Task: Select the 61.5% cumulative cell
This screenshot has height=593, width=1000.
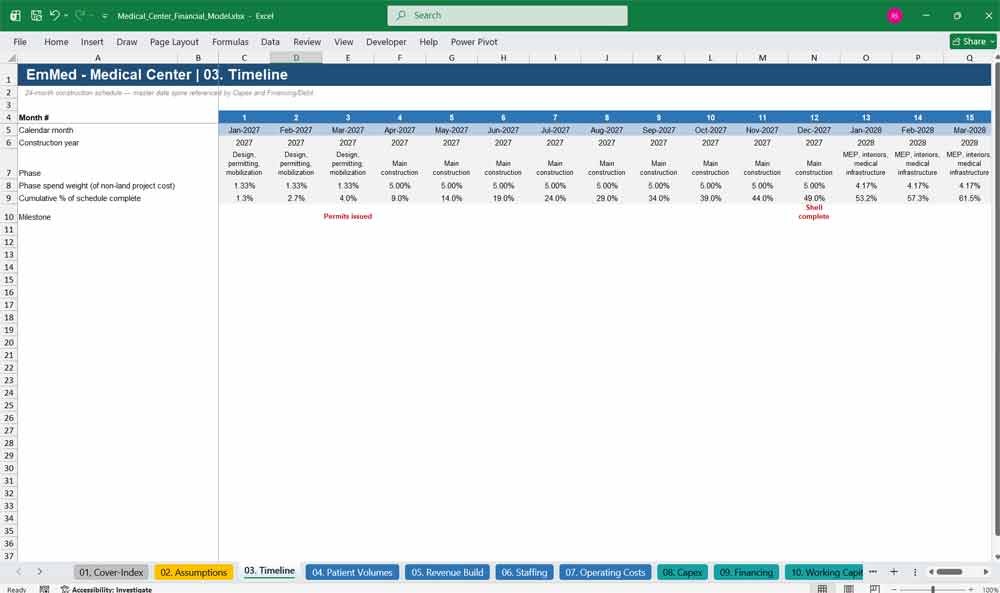Action: pyautogui.click(x=969, y=198)
